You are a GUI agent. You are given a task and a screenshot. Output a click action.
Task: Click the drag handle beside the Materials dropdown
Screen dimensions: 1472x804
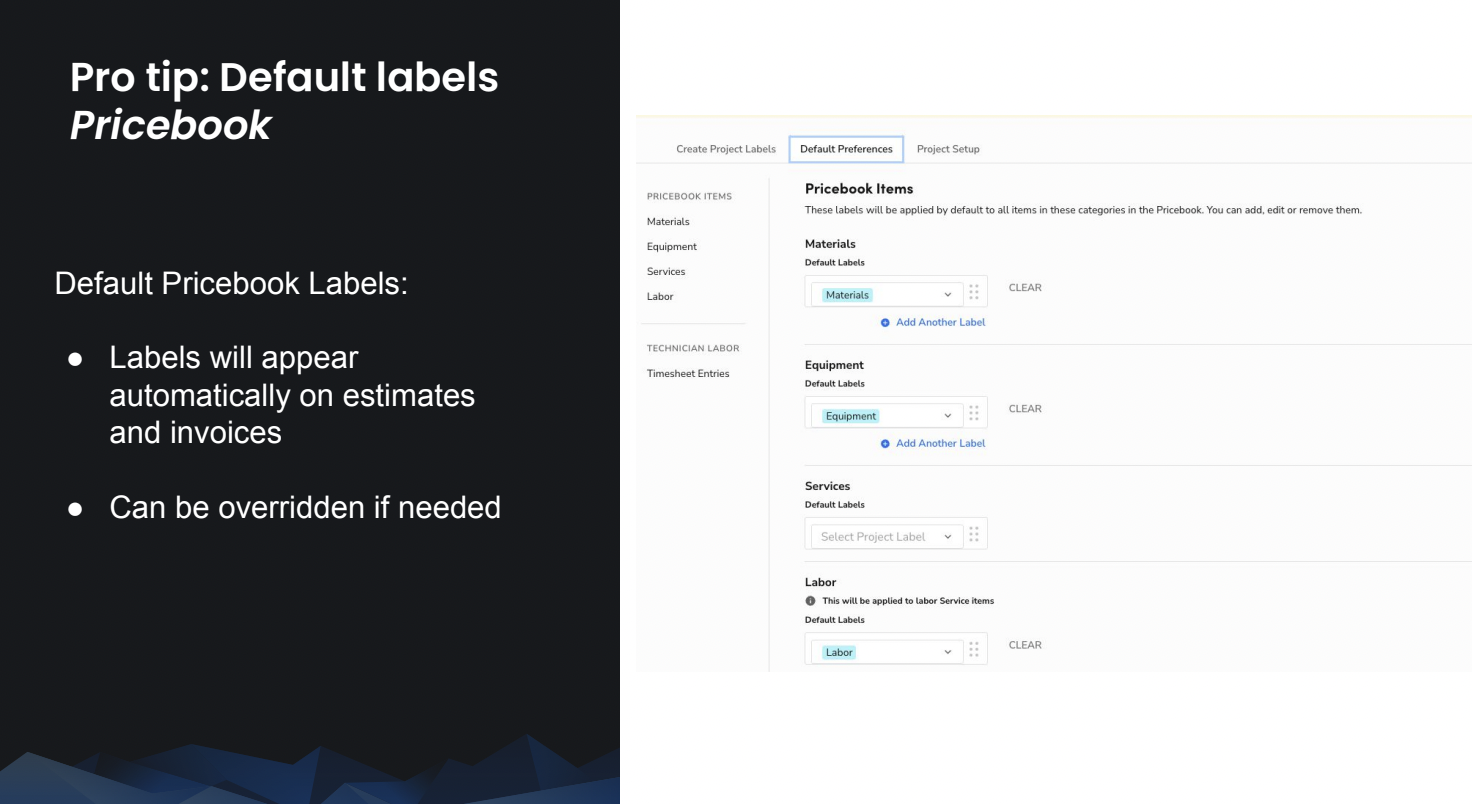(x=974, y=291)
